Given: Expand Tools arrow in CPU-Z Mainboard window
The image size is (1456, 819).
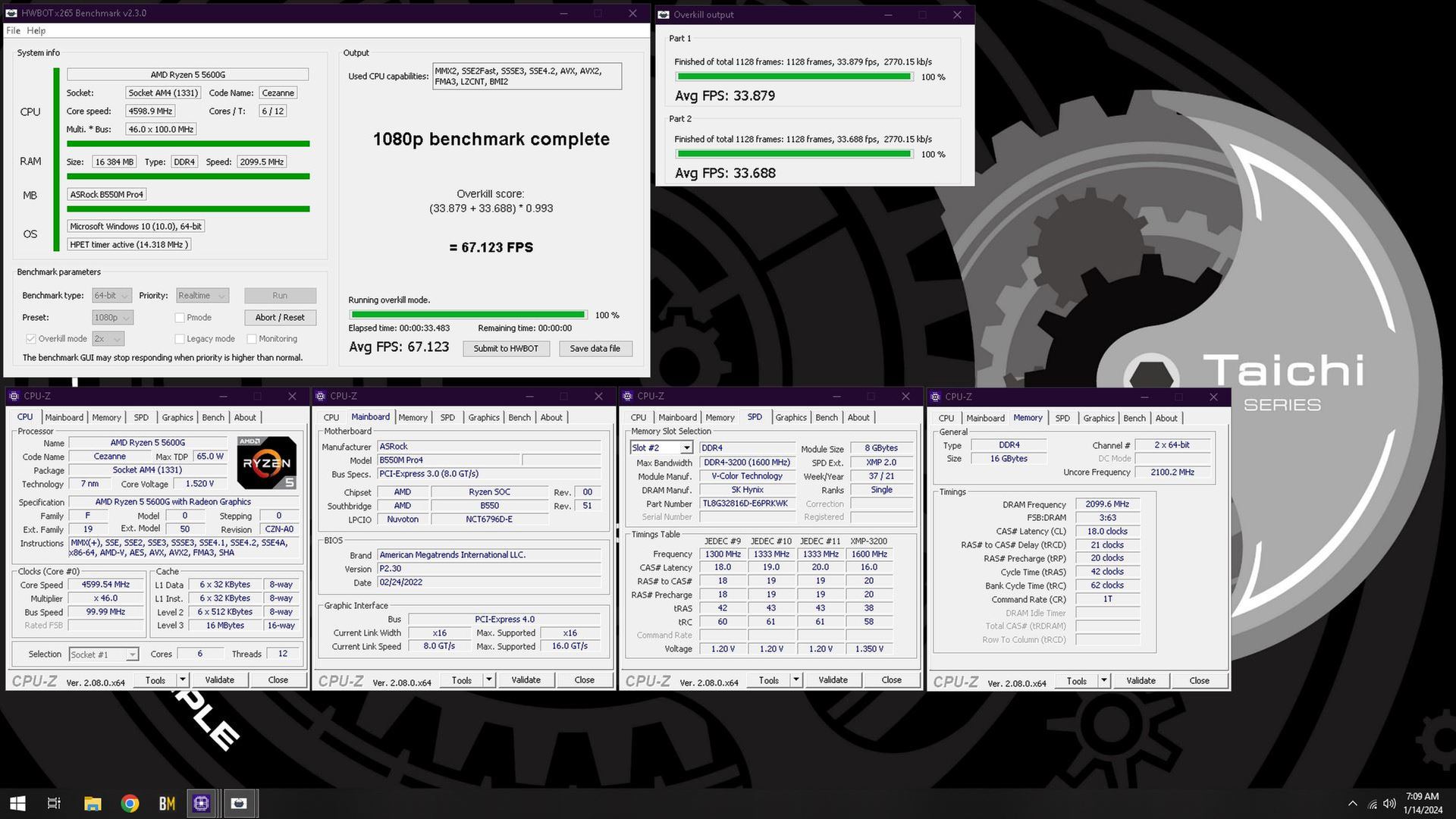Looking at the screenshot, I should (489, 680).
